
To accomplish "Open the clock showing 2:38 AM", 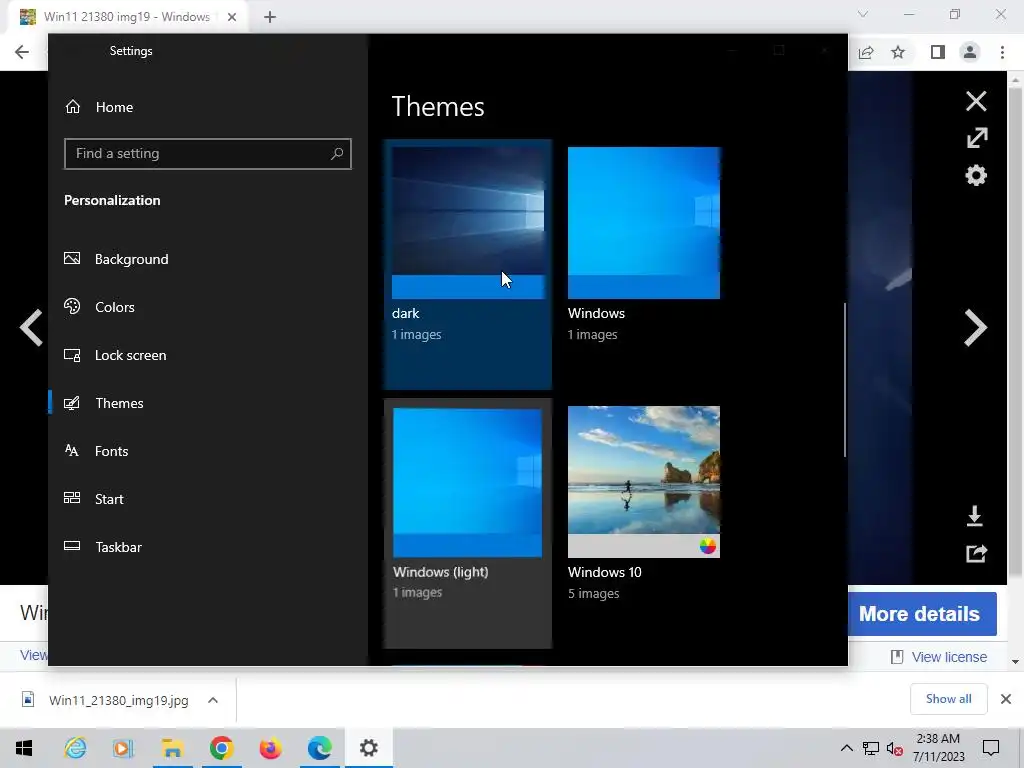I will pos(938,748).
